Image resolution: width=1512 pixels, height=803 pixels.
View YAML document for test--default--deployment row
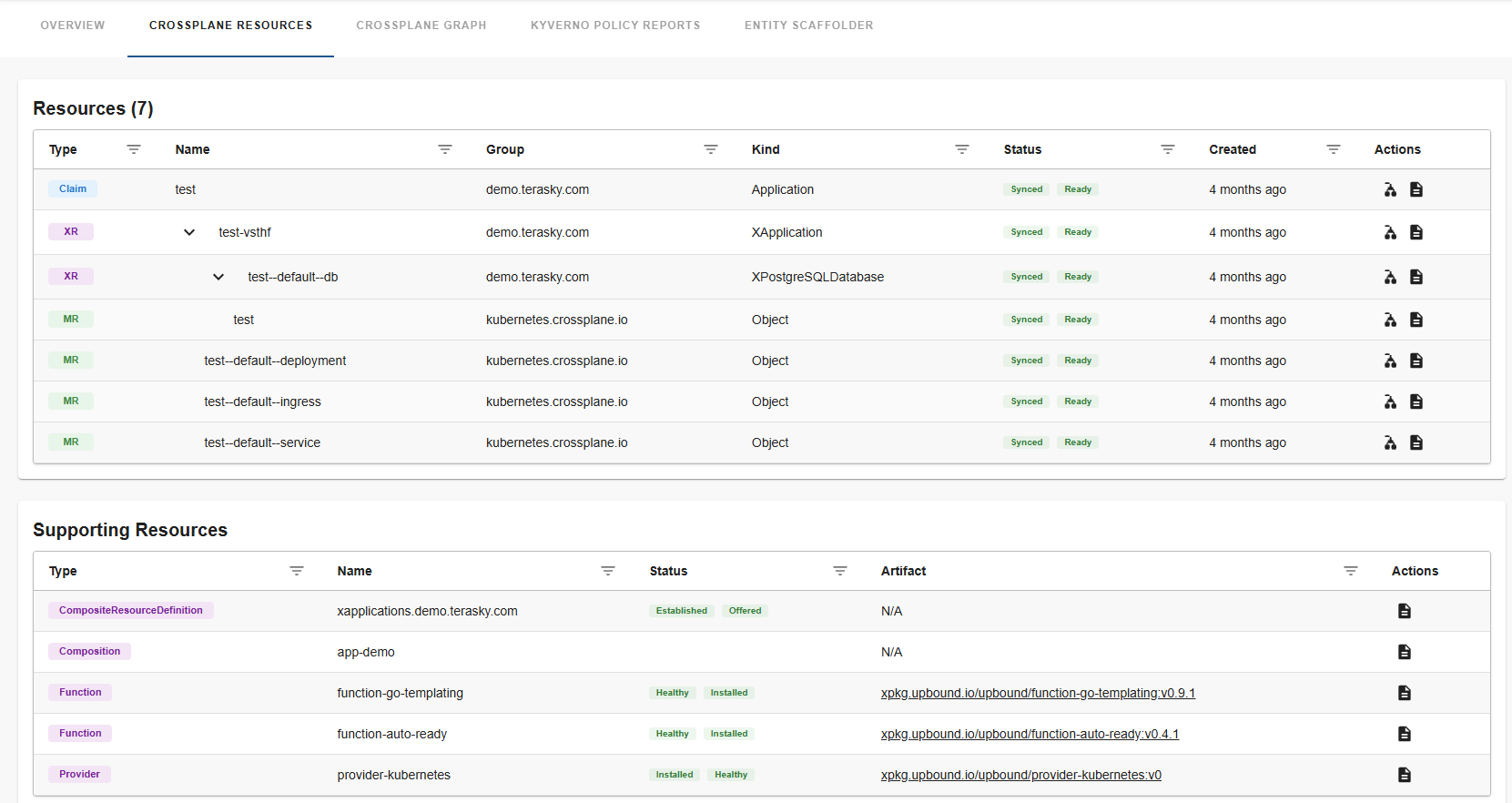pyautogui.click(x=1416, y=361)
